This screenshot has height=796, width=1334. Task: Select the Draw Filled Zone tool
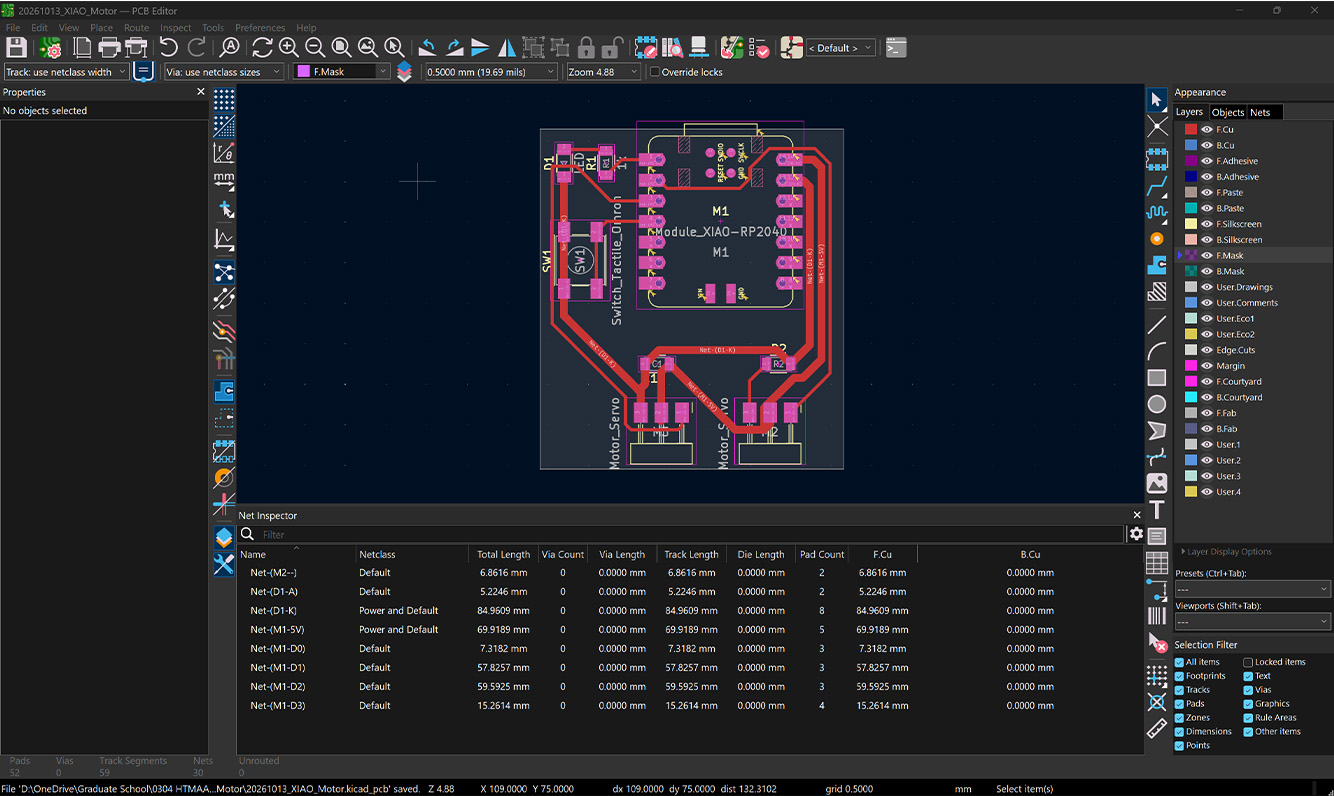pyautogui.click(x=1157, y=265)
